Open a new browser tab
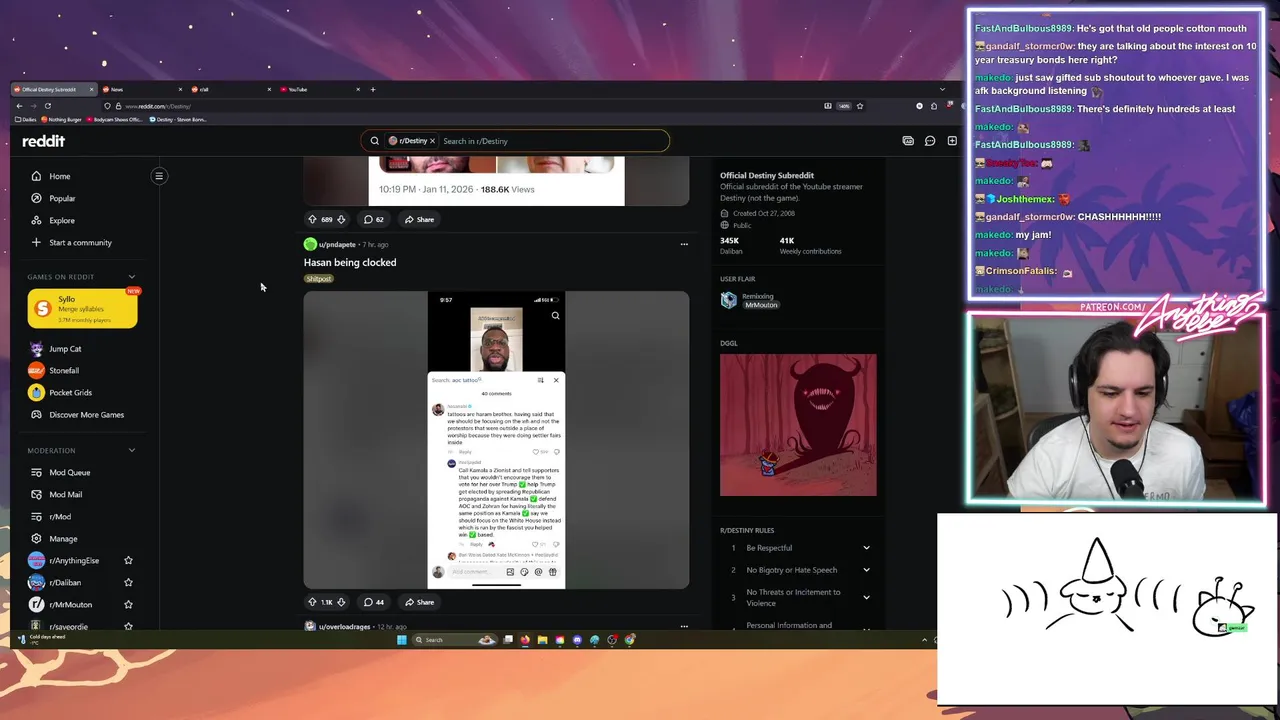The width and height of the screenshot is (1280, 720). coord(373,89)
